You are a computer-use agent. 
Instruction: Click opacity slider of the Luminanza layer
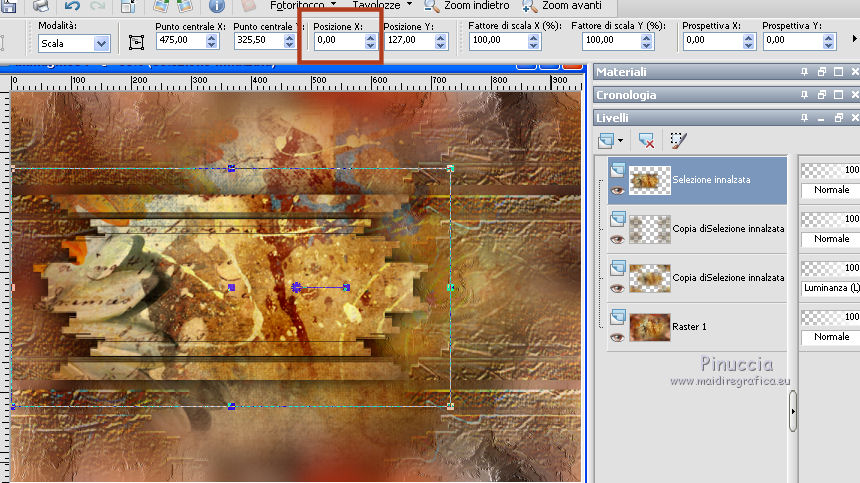point(830,268)
